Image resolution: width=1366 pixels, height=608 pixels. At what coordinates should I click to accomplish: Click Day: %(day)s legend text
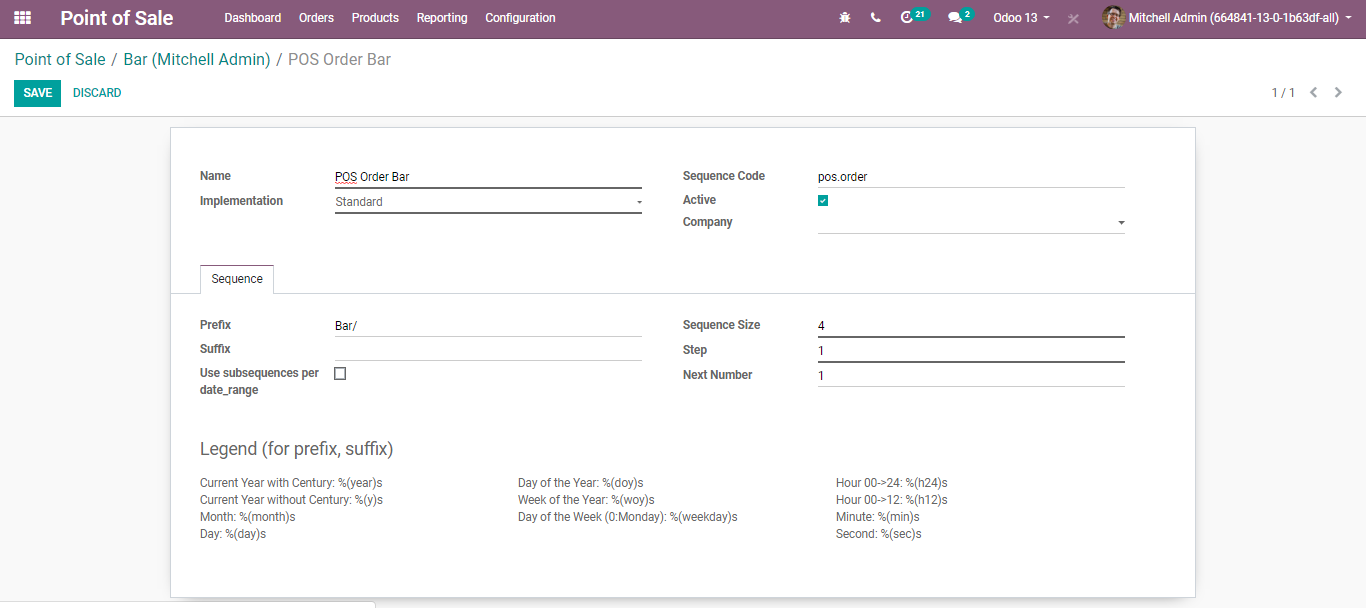tap(233, 534)
